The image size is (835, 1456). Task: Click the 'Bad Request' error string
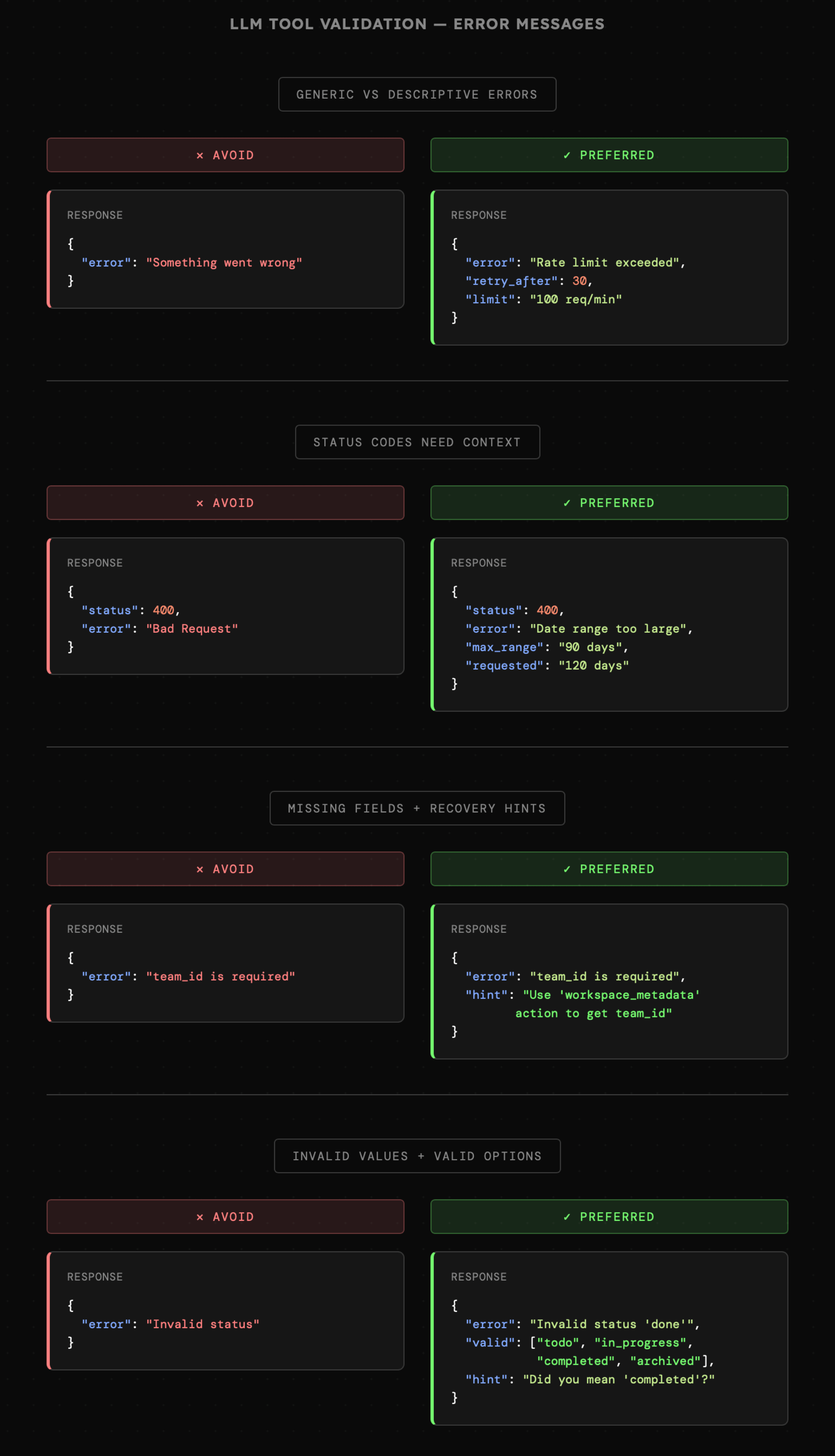pos(191,629)
